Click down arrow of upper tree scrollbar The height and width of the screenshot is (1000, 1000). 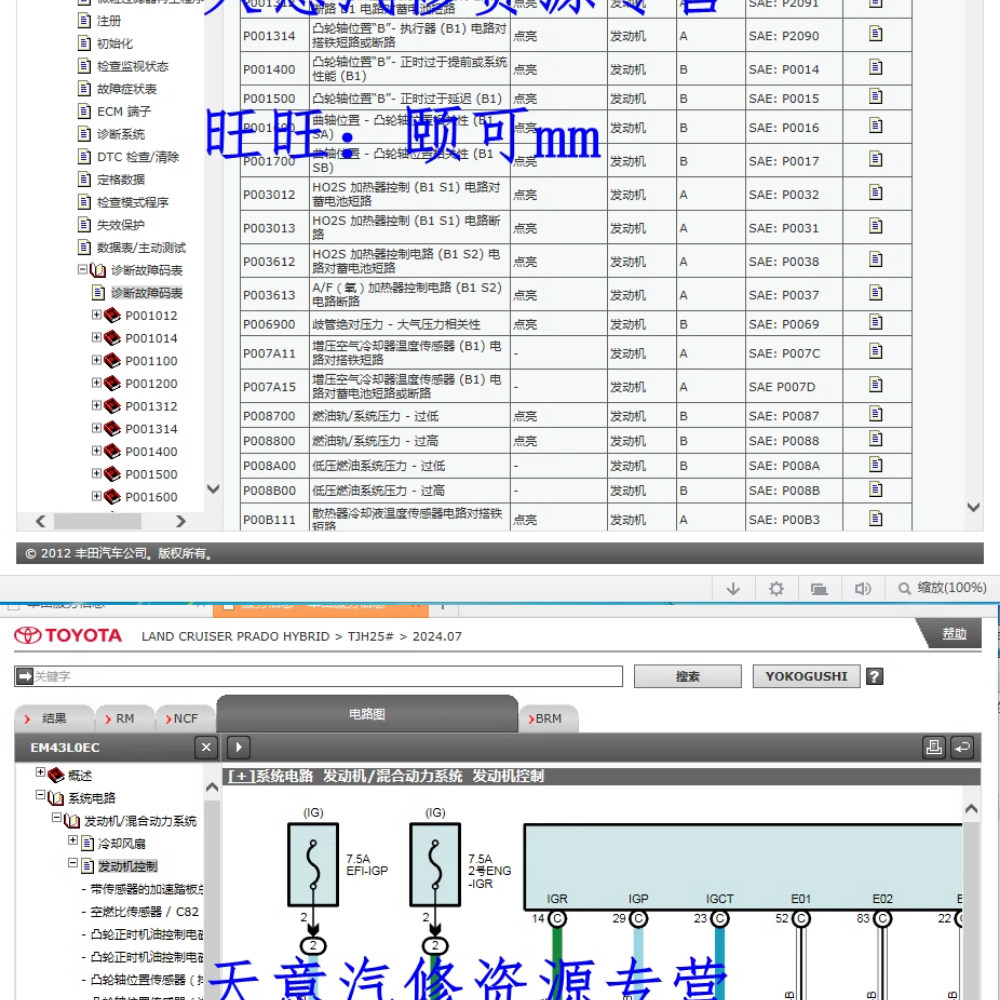coord(214,489)
